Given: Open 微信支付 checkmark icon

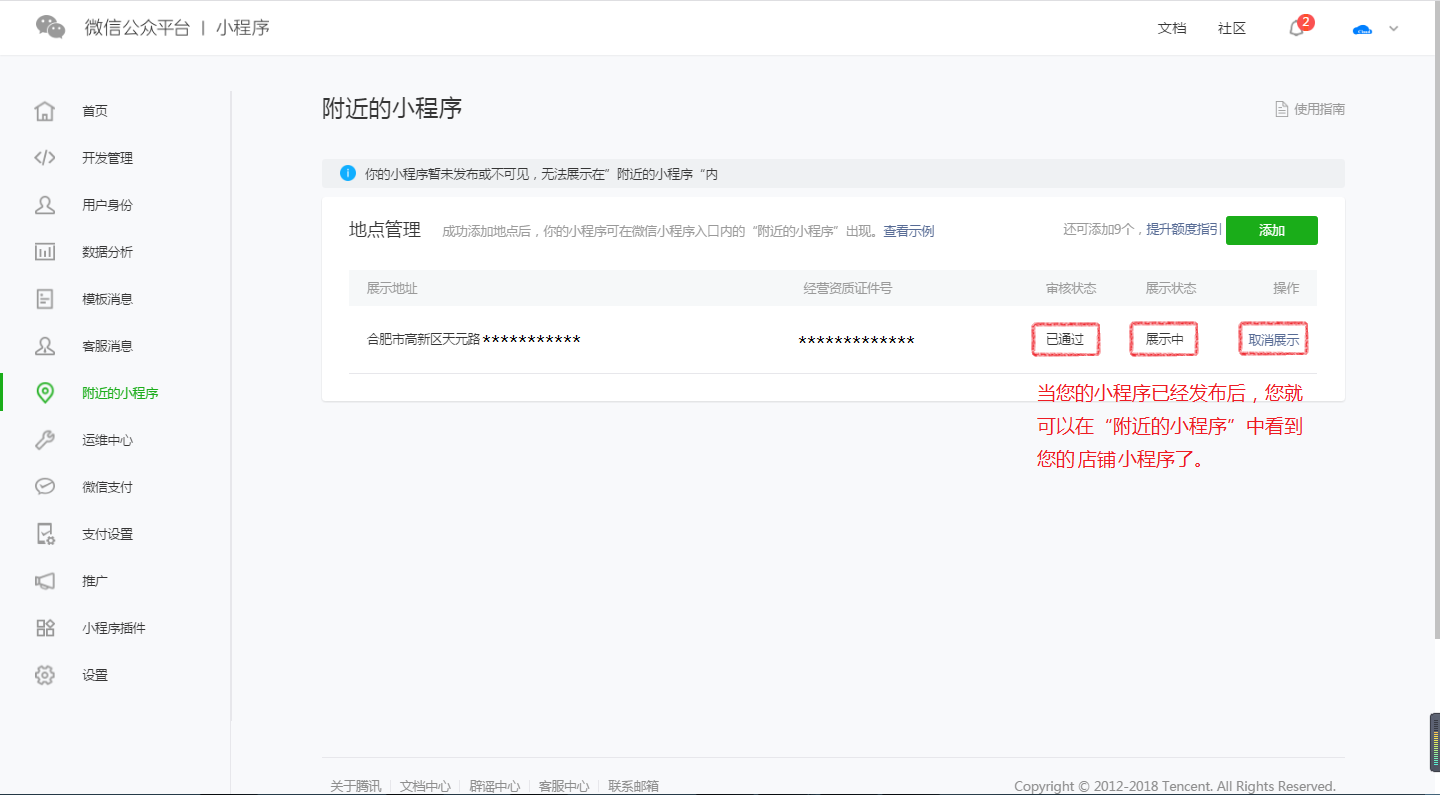Looking at the screenshot, I should 45,487.
